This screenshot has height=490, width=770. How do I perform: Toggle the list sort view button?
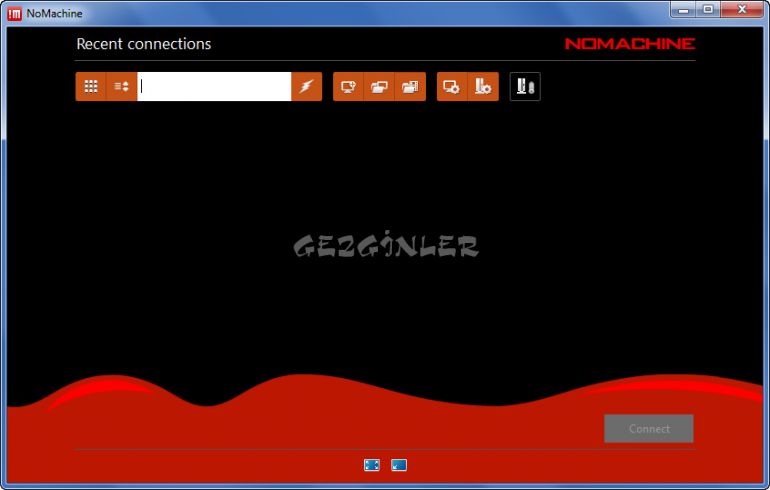pos(122,87)
